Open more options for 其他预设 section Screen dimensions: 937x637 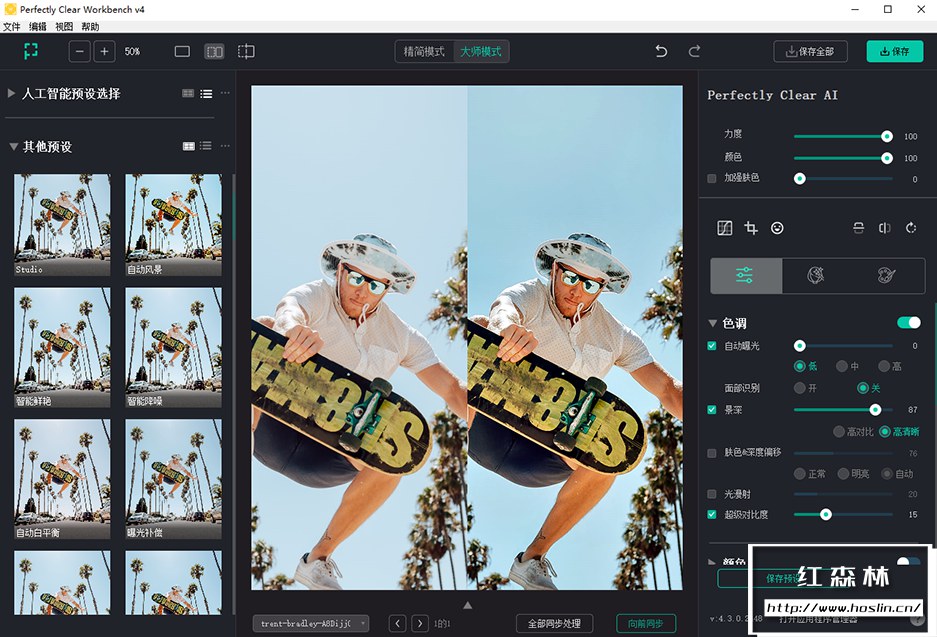coord(225,145)
